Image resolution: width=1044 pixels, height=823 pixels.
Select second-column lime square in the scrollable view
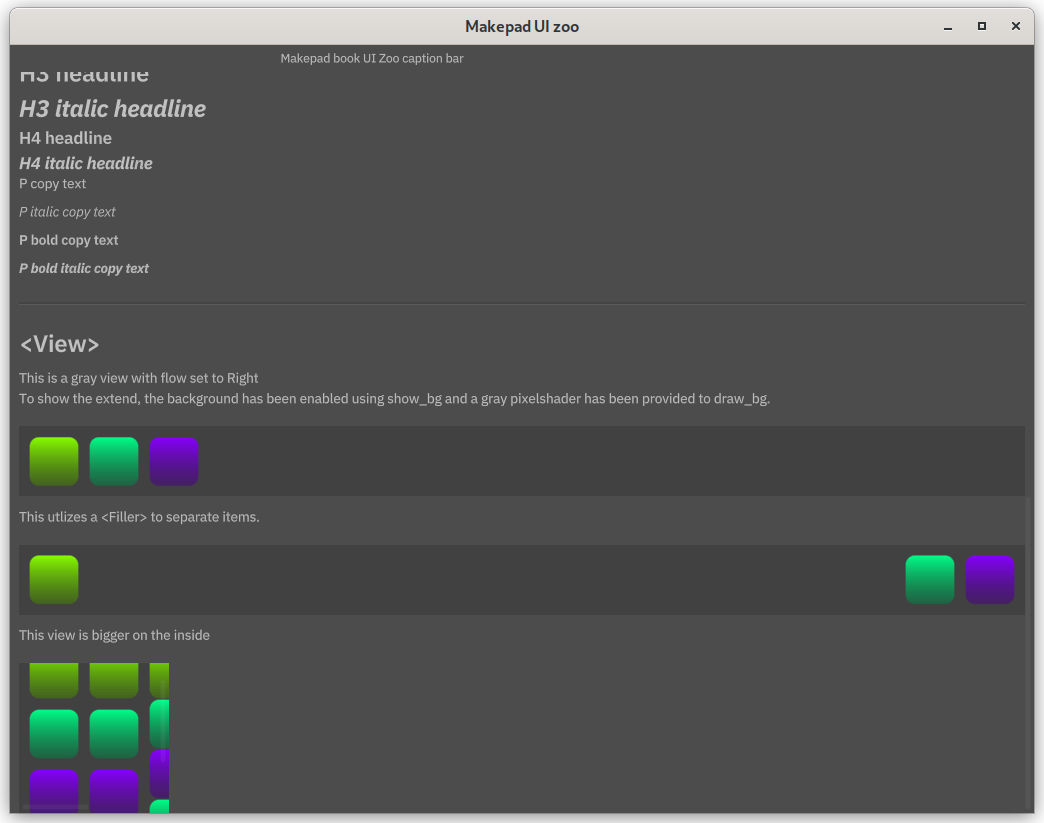(114, 680)
